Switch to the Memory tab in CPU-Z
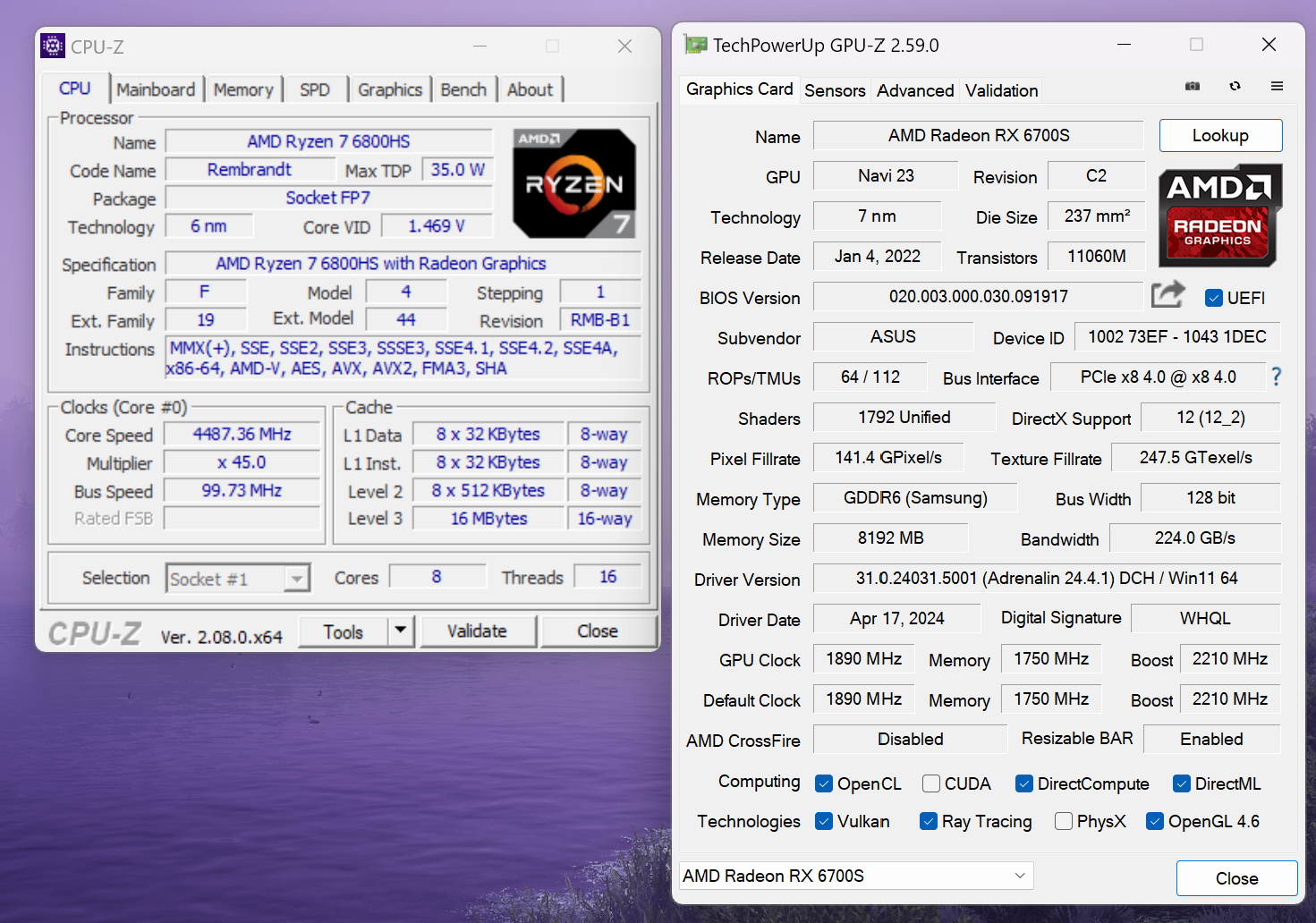1316x923 pixels. pos(243,89)
